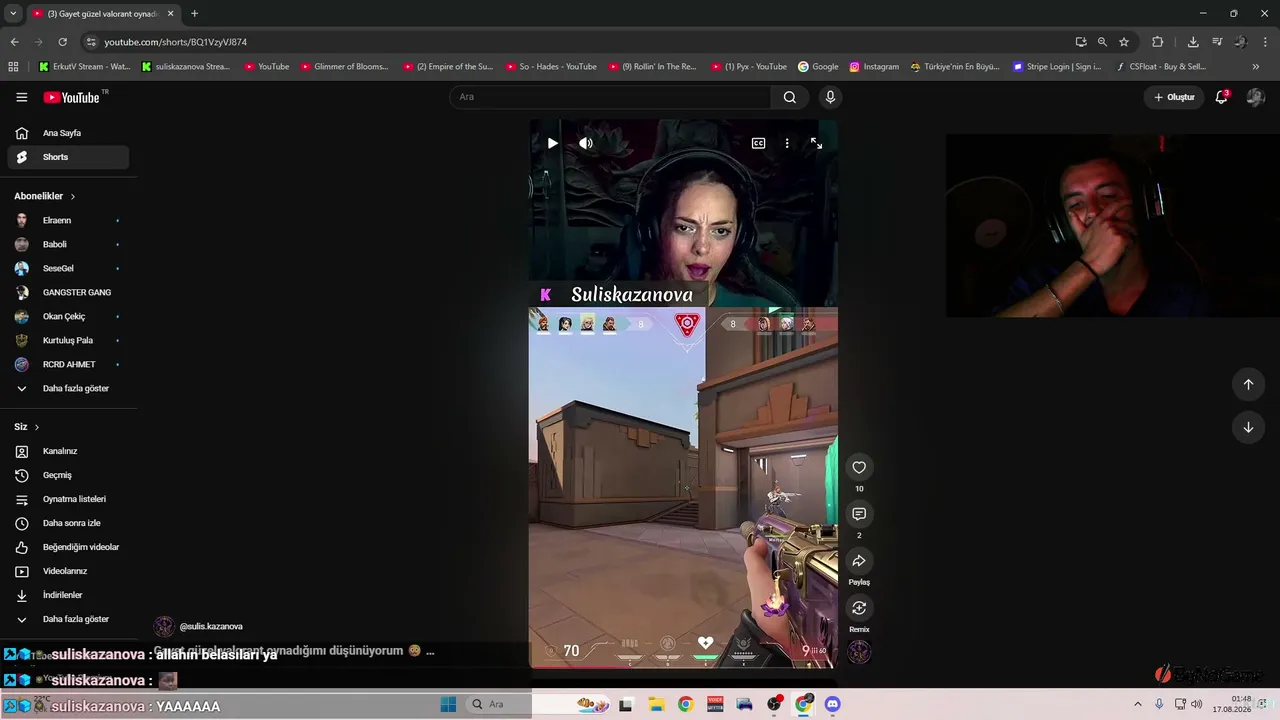This screenshot has height=720, width=1280.
Task: Open the YouTube notifications bell
Action: click(x=1221, y=97)
